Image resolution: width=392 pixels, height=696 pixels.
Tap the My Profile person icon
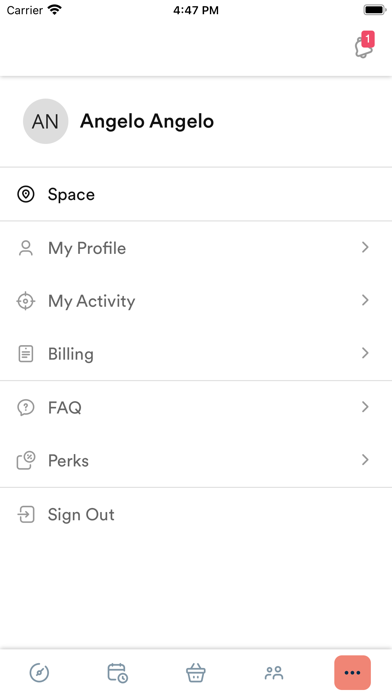click(26, 248)
